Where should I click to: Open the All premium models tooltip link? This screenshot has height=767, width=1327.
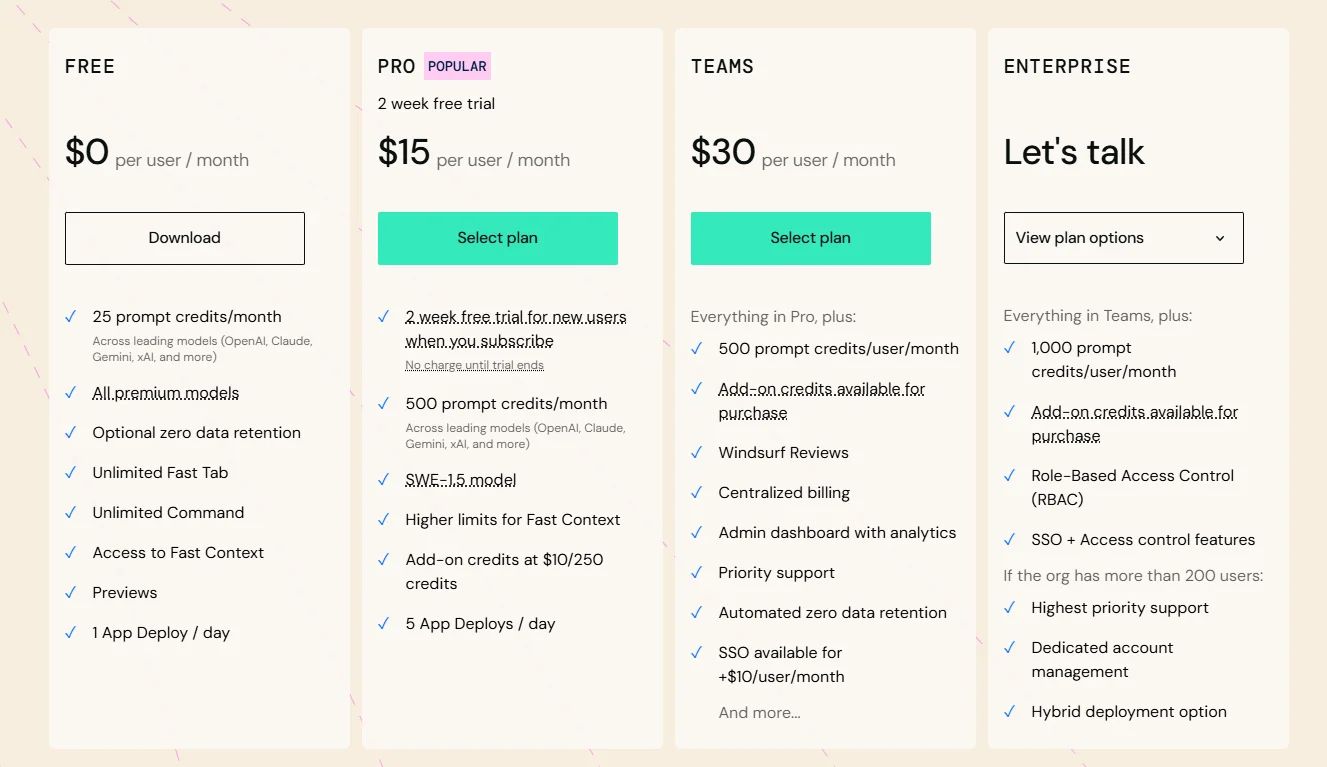coord(166,393)
